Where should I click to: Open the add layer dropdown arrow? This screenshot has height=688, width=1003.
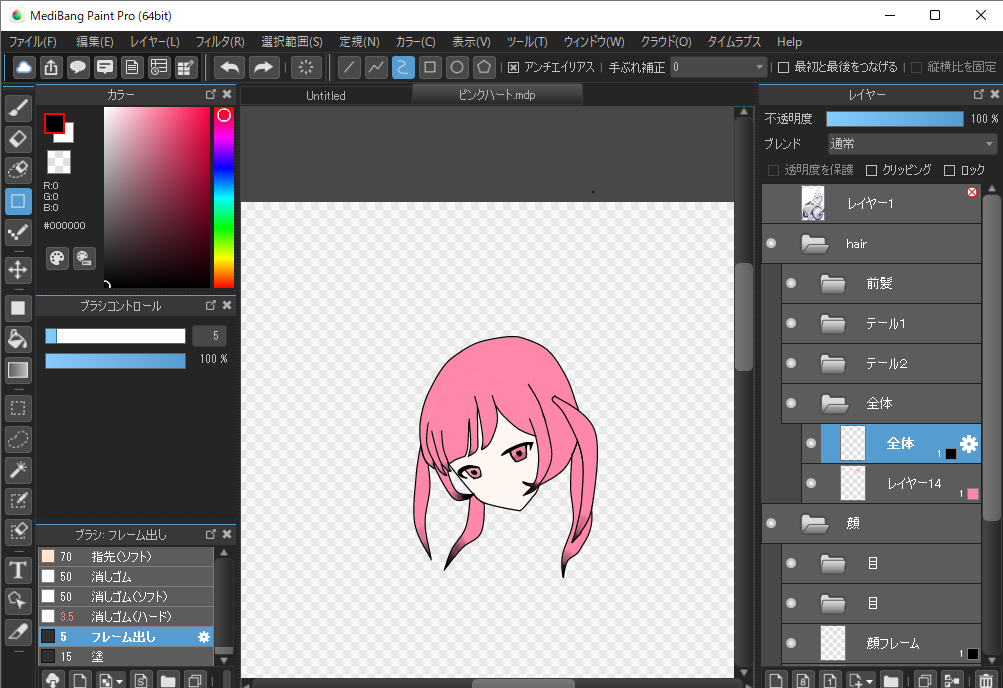point(869,682)
